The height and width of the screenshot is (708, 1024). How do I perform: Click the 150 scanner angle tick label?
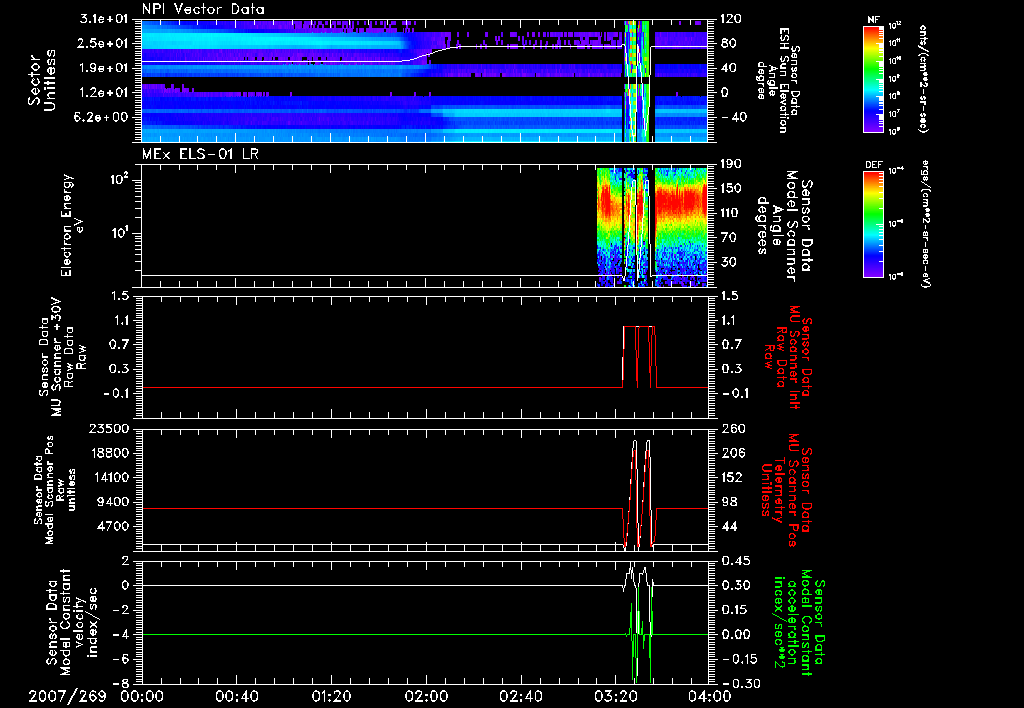point(731,188)
